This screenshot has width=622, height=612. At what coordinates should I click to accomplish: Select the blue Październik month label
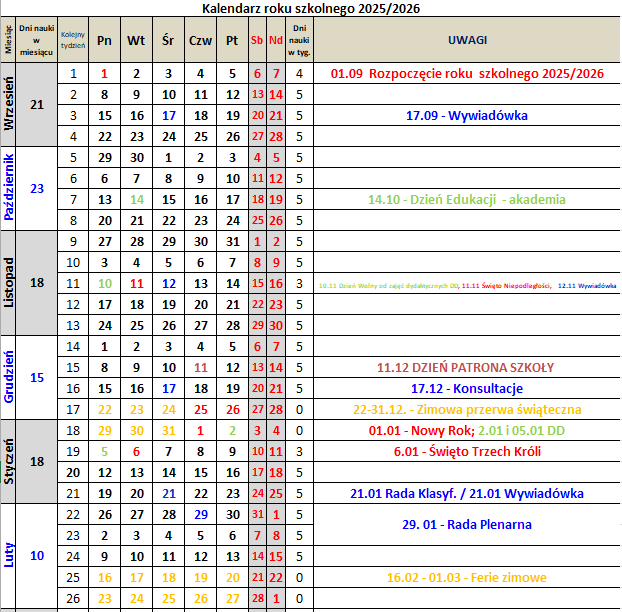pos(9,189)
